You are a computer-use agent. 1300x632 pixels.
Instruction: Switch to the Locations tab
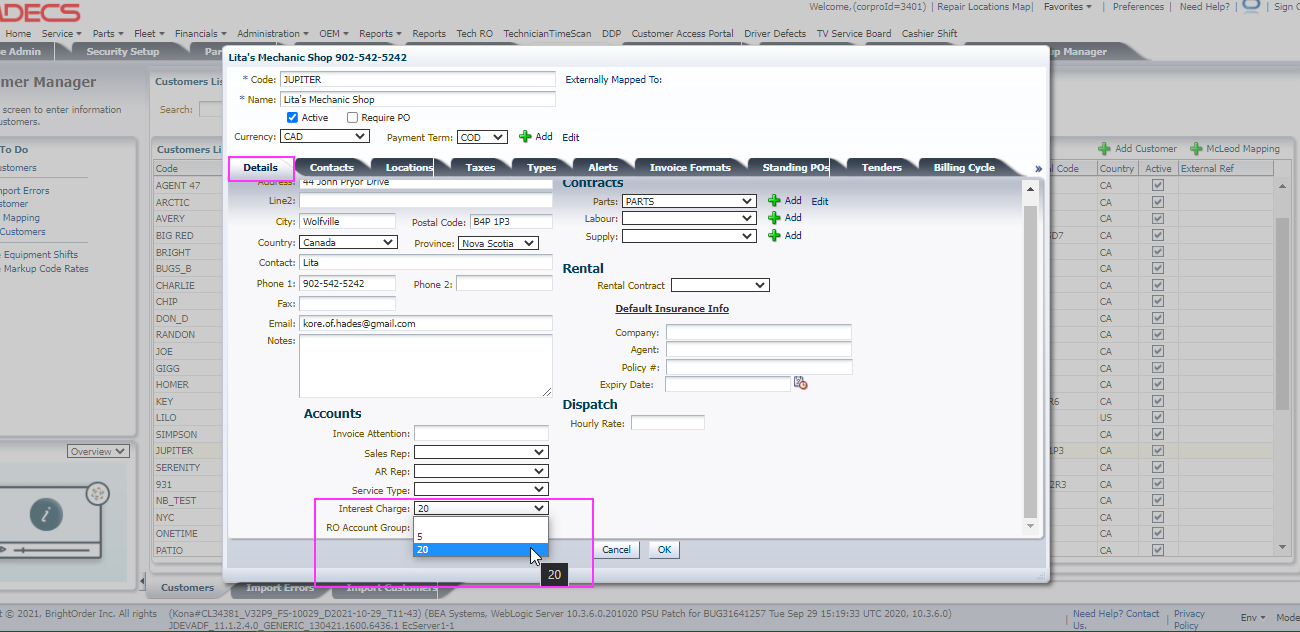[x=409, y=167]
